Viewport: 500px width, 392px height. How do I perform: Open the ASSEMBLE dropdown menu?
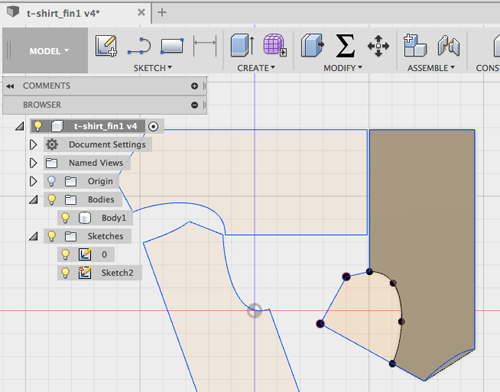431,68
